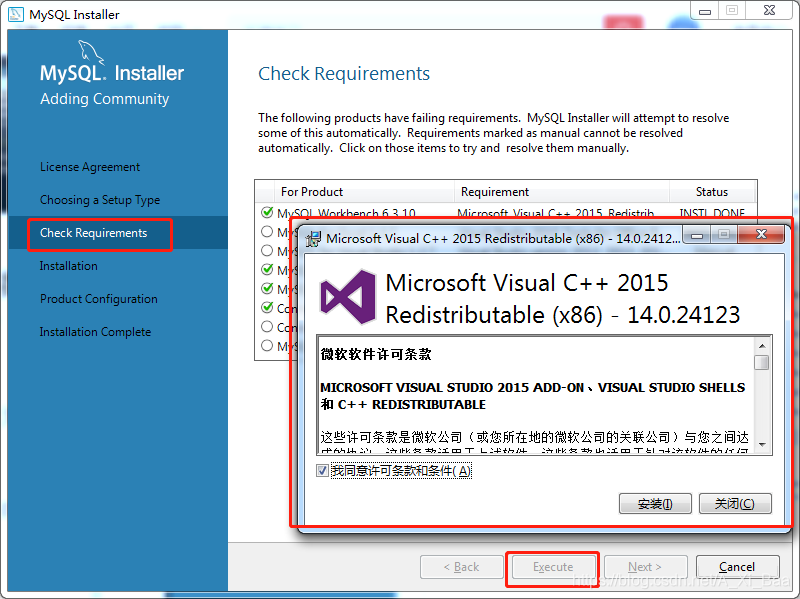
Task: Minimize the MySQL Installer window
Action: coord(705,11)
